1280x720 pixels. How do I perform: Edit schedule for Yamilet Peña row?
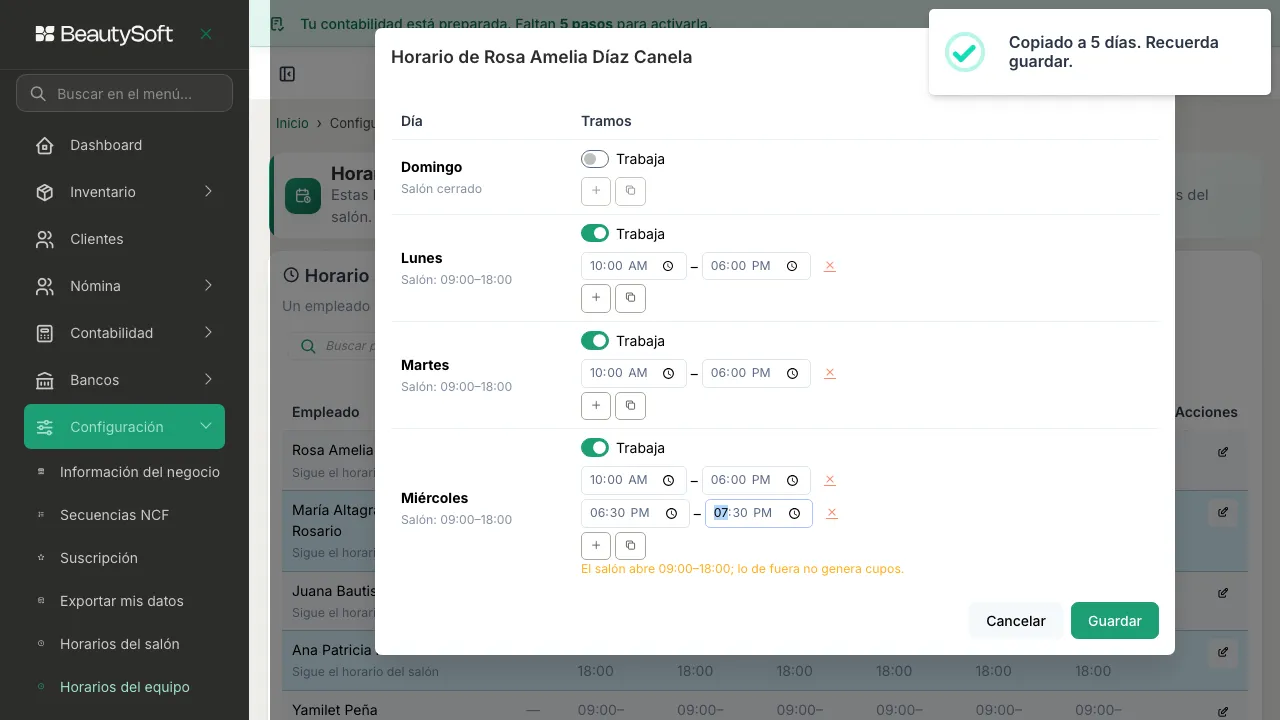pyautogui.click(x=1223, y=712)
